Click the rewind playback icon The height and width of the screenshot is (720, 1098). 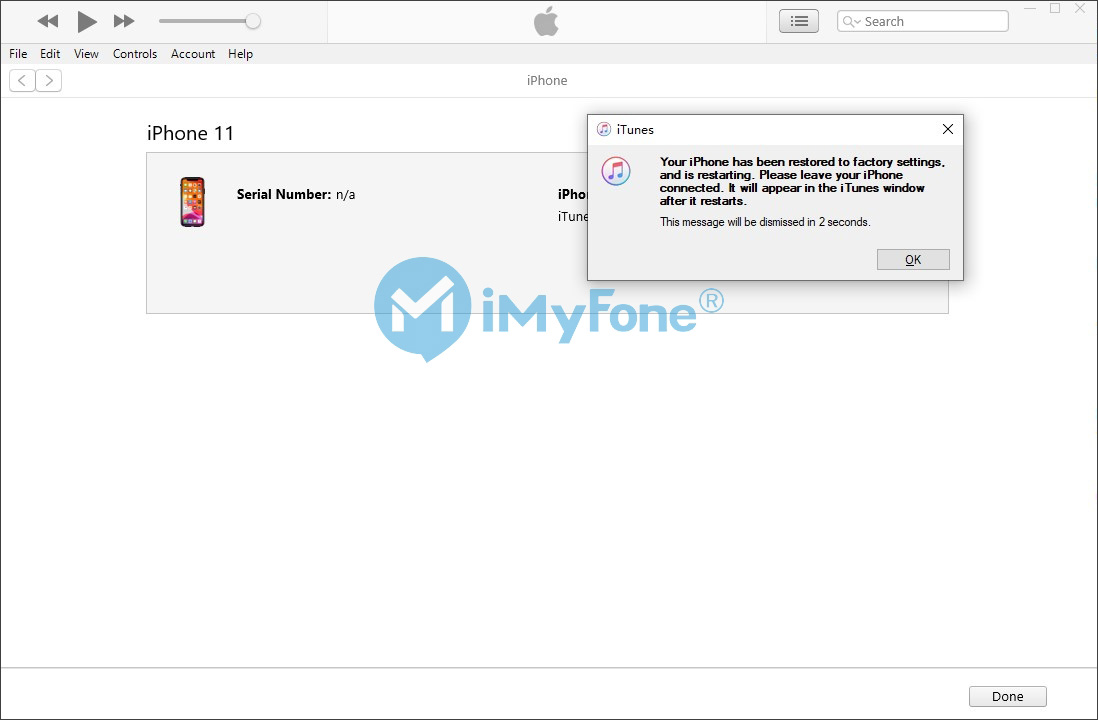[48, 21]
